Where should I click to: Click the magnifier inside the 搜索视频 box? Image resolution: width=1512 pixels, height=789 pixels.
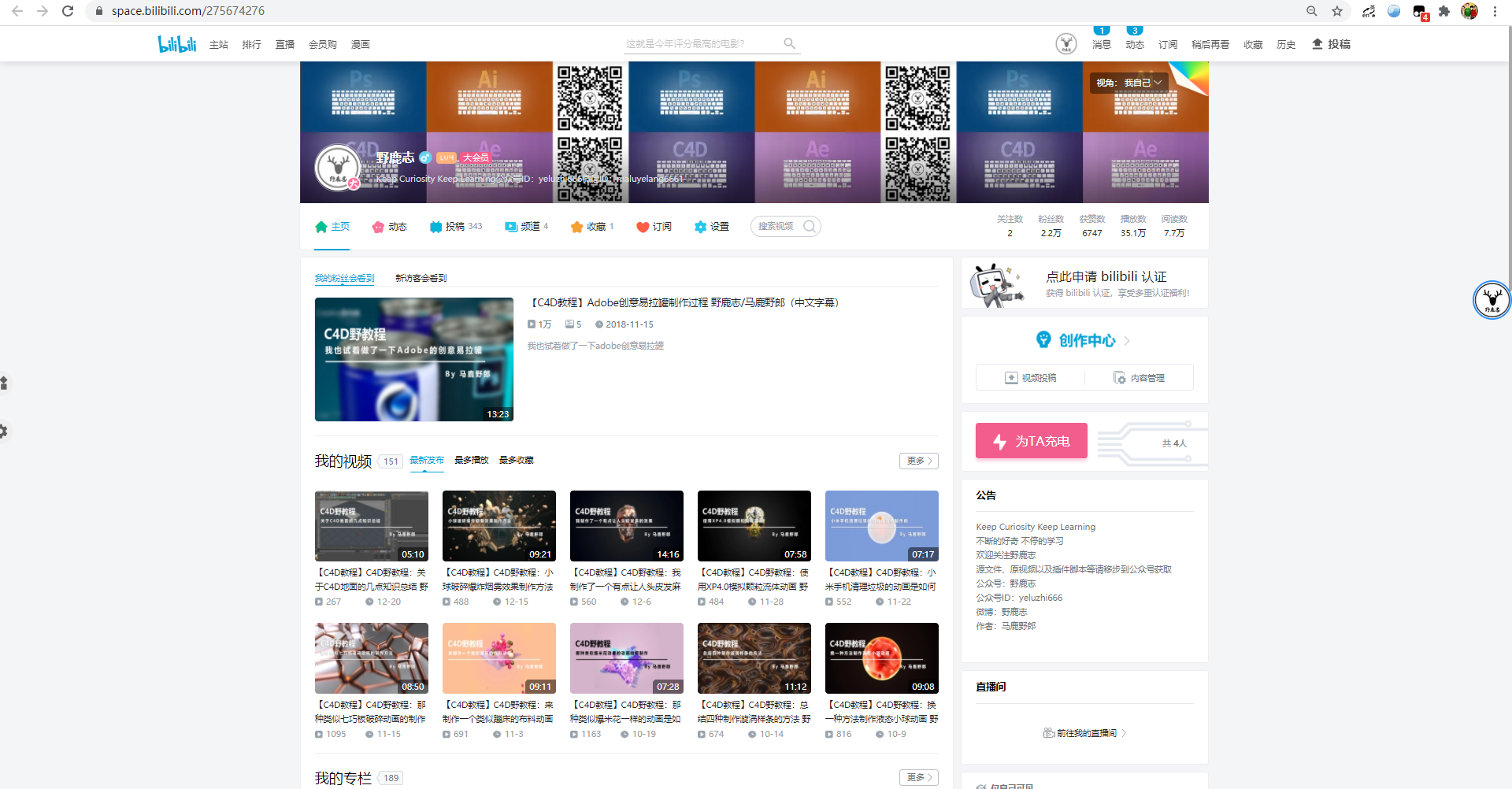[810, 227]
